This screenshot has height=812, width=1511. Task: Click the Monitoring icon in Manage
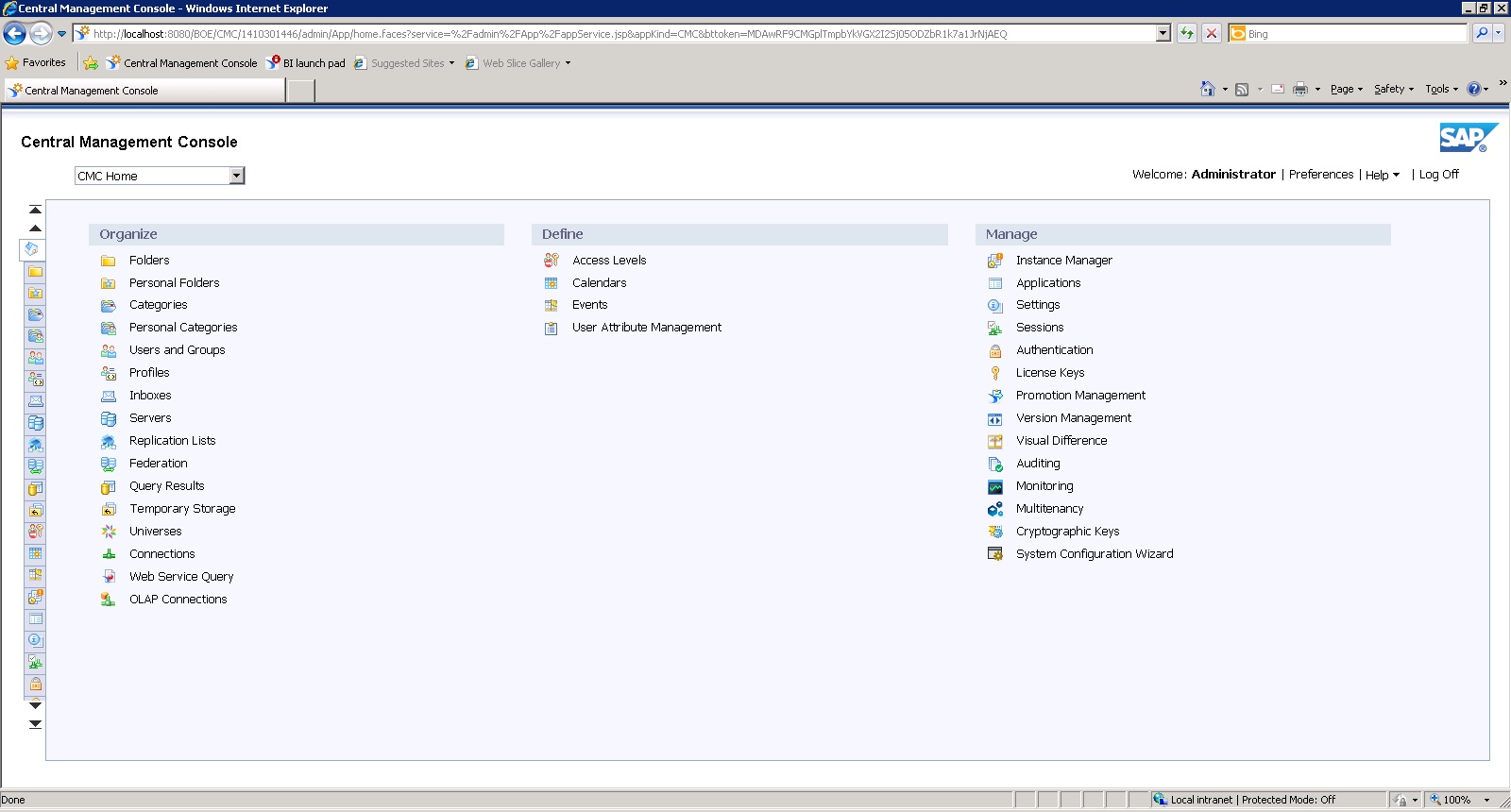click(994, 486)
